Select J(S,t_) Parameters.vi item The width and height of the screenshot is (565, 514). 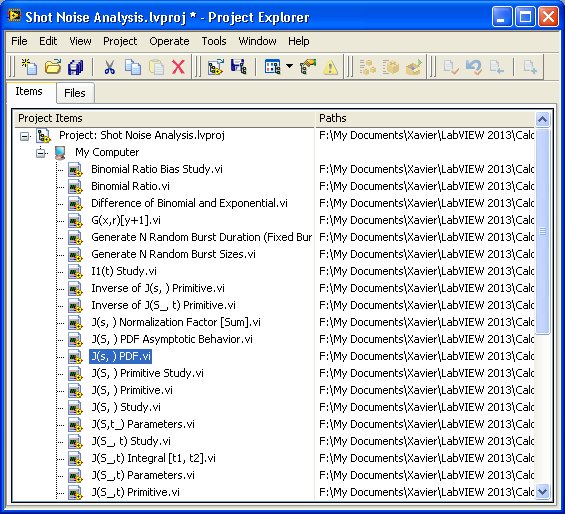[143, 424]
